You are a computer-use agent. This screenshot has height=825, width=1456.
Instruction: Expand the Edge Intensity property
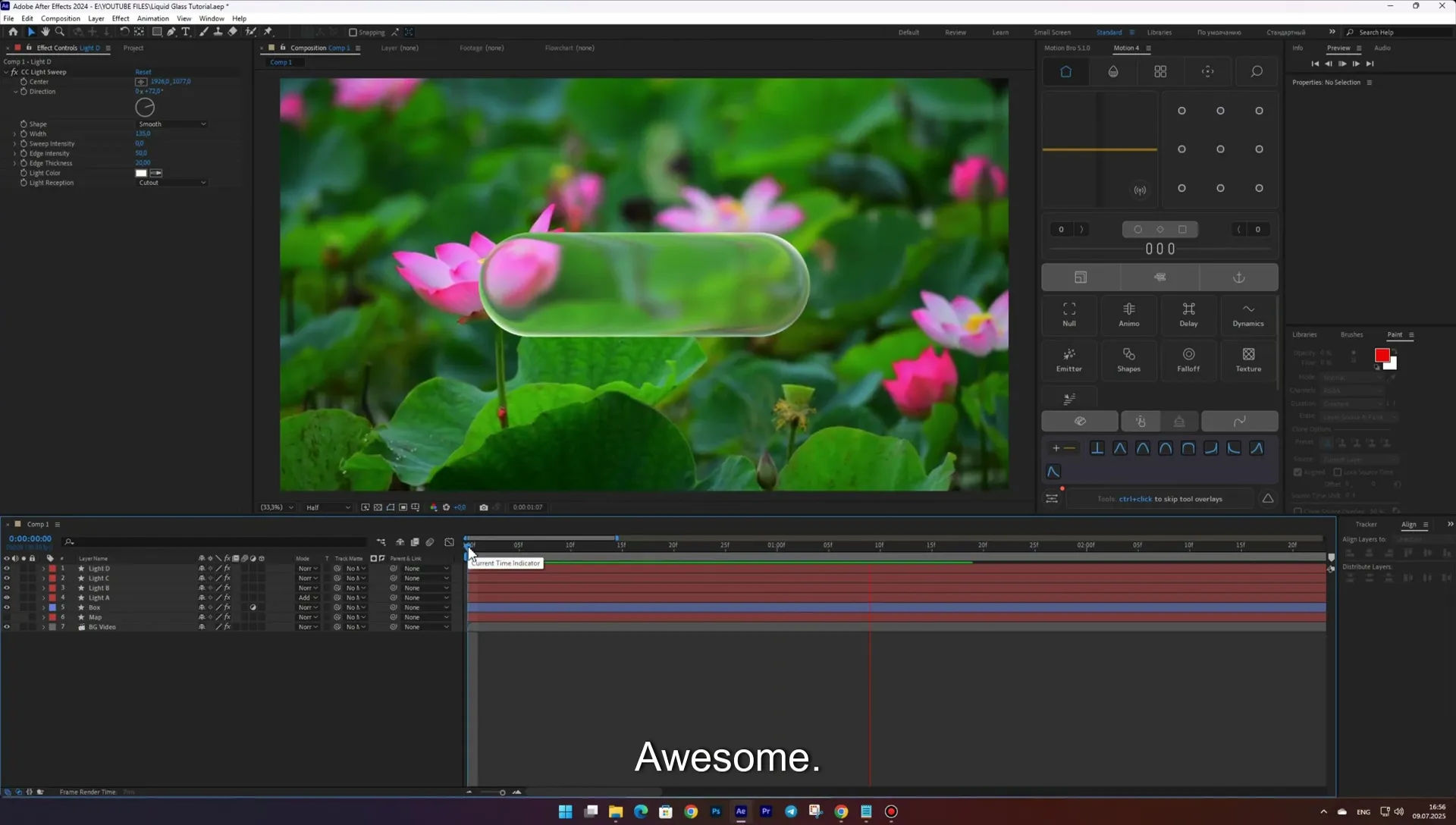point(14,153)
